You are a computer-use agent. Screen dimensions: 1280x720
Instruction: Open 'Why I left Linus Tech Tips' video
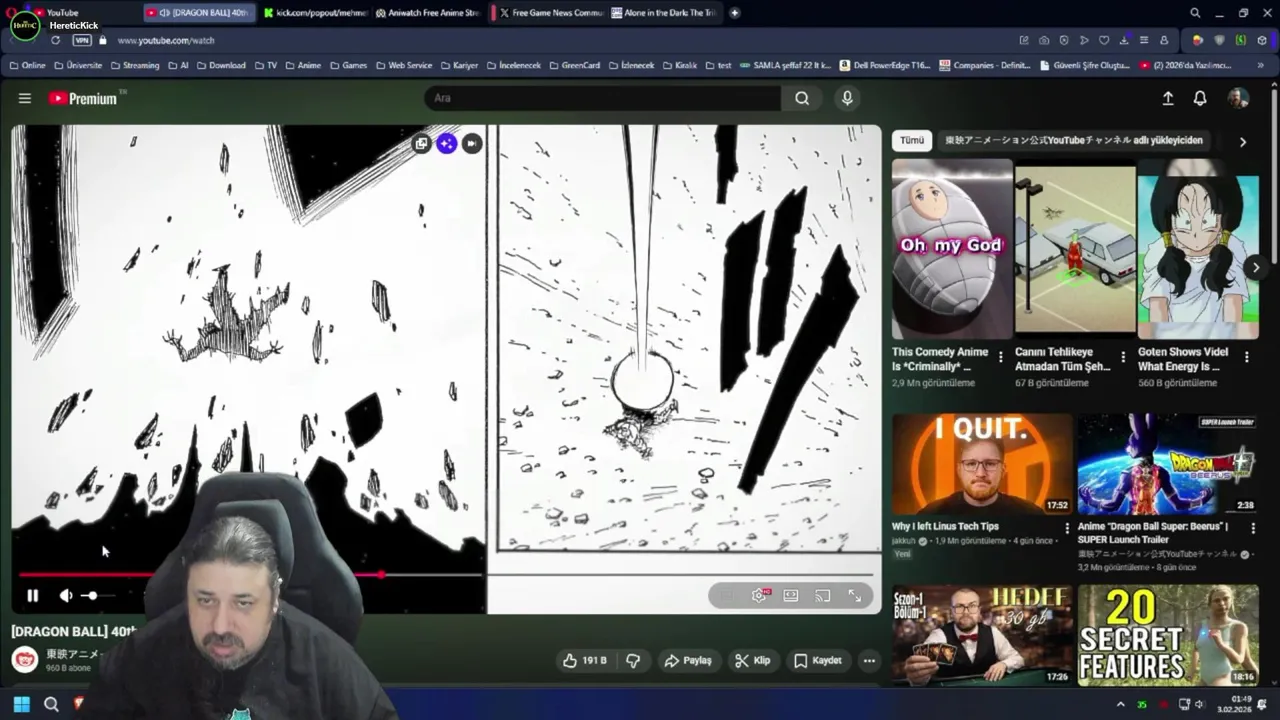pyautogui.click(x=982, y=464)
